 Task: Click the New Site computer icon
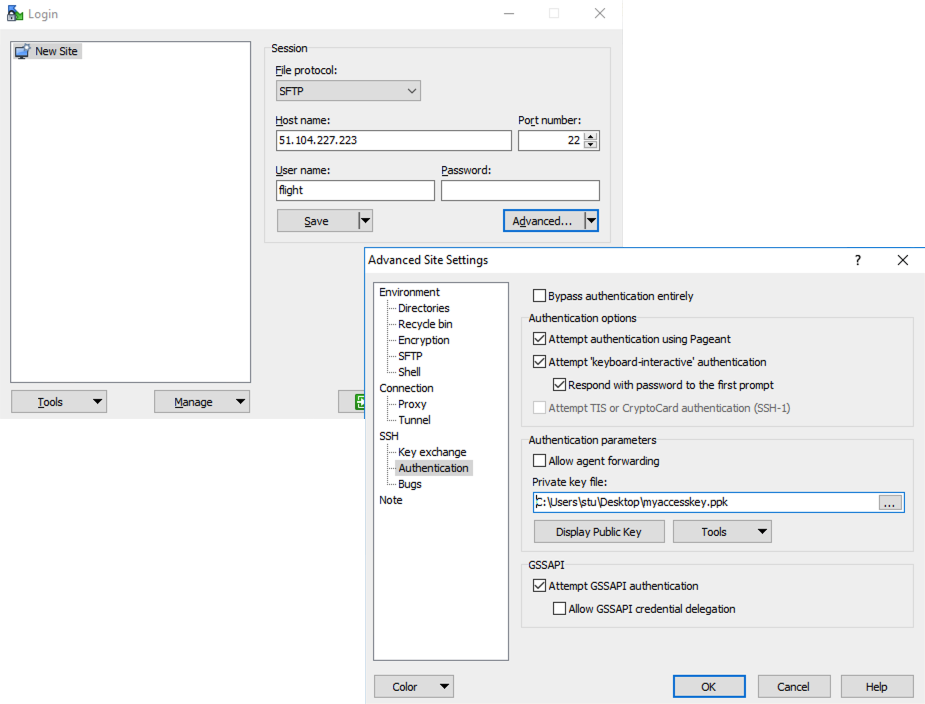coord(23,51)
